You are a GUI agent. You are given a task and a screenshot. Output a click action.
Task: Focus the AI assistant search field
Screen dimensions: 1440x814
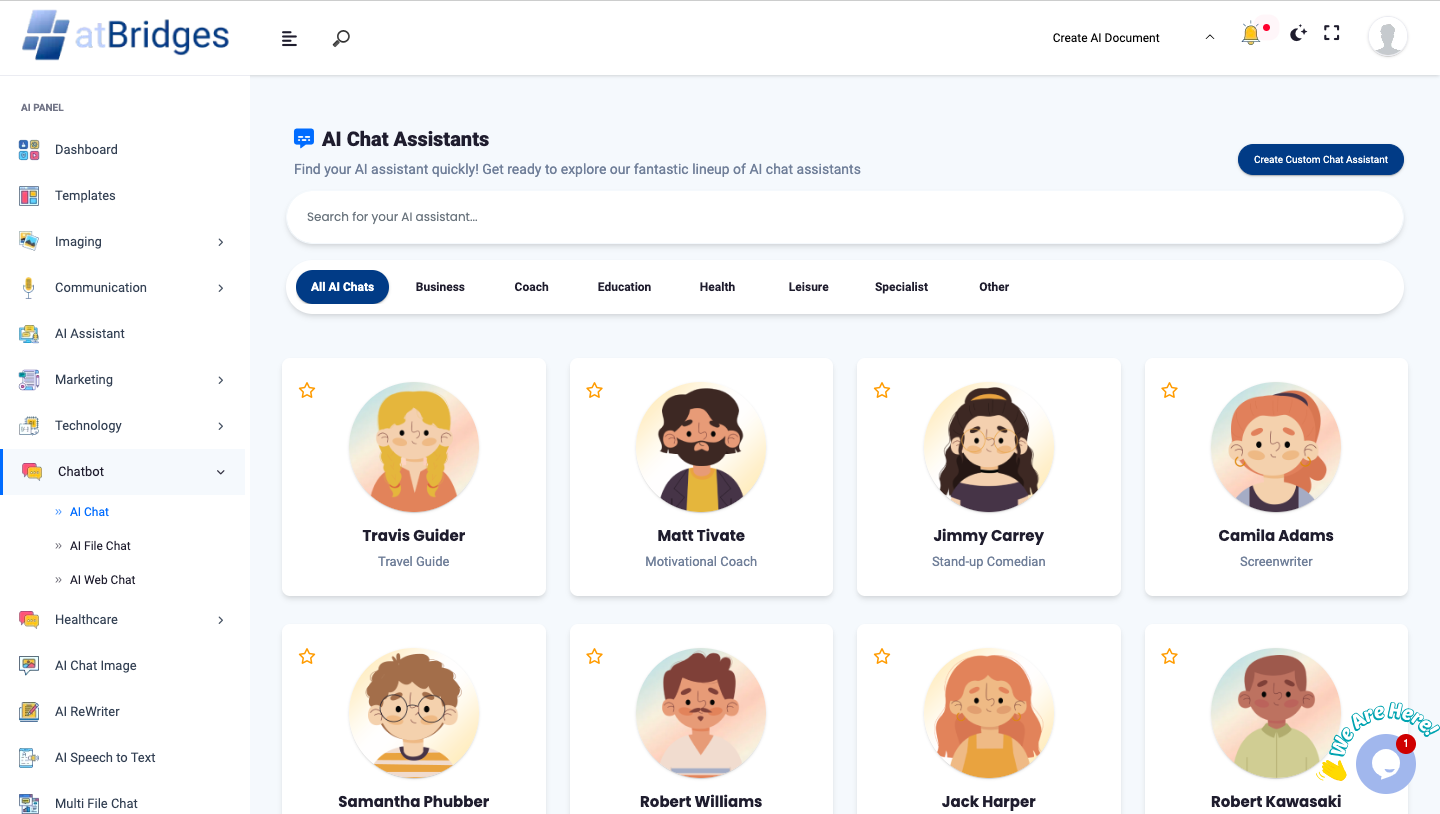coord(845,217)
